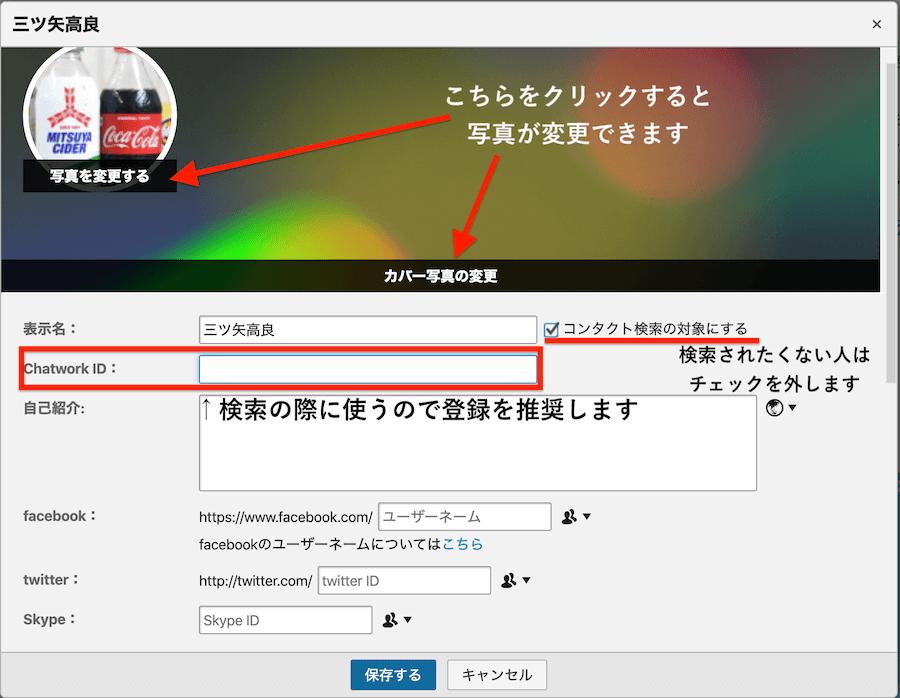The image size is (900, 698).
Task: Click inside the 自己紹介 text area
Action: coord(477,455)
